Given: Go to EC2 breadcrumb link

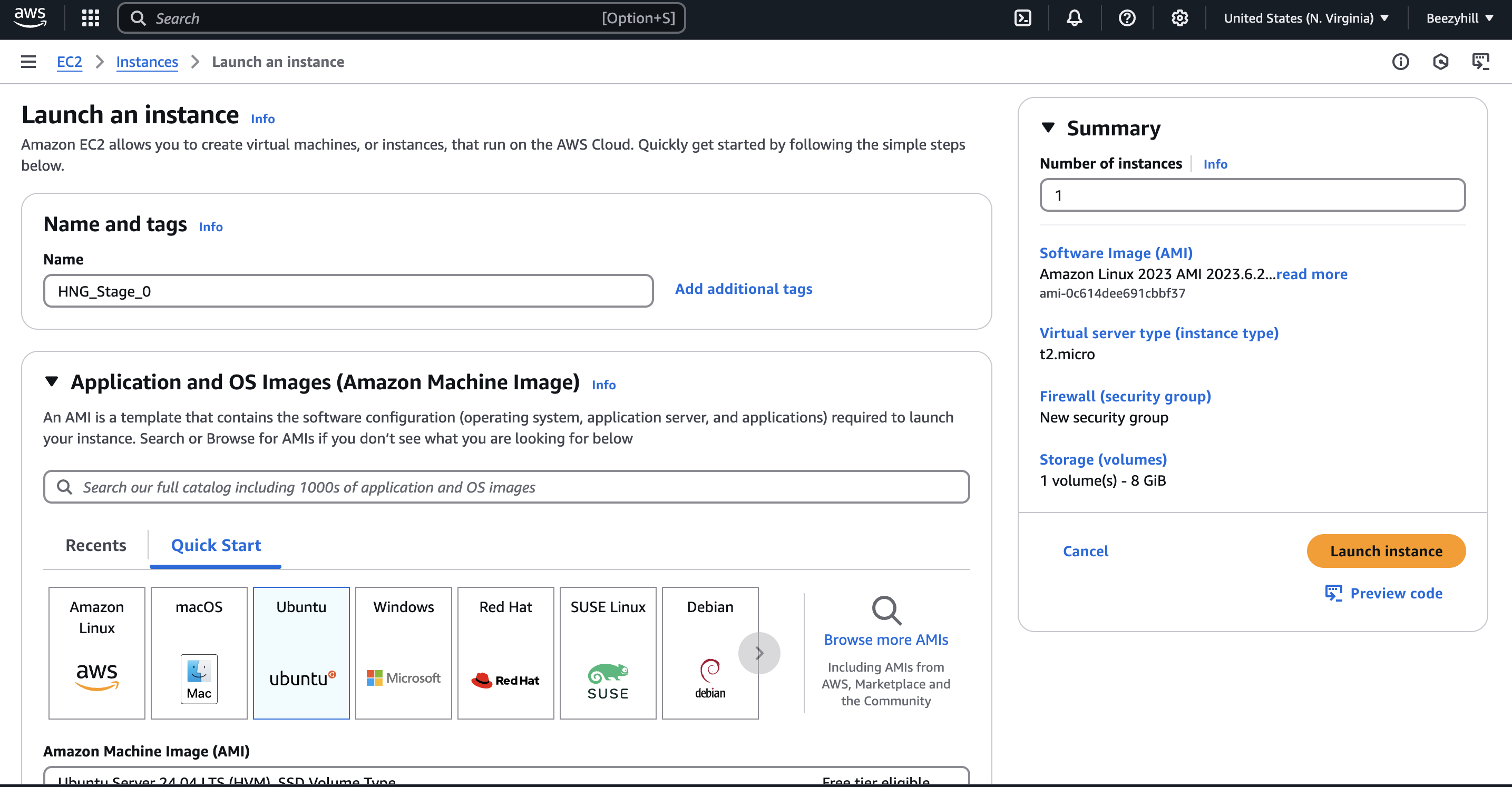Looking at the screenshot, I should (x=69, y=62).
